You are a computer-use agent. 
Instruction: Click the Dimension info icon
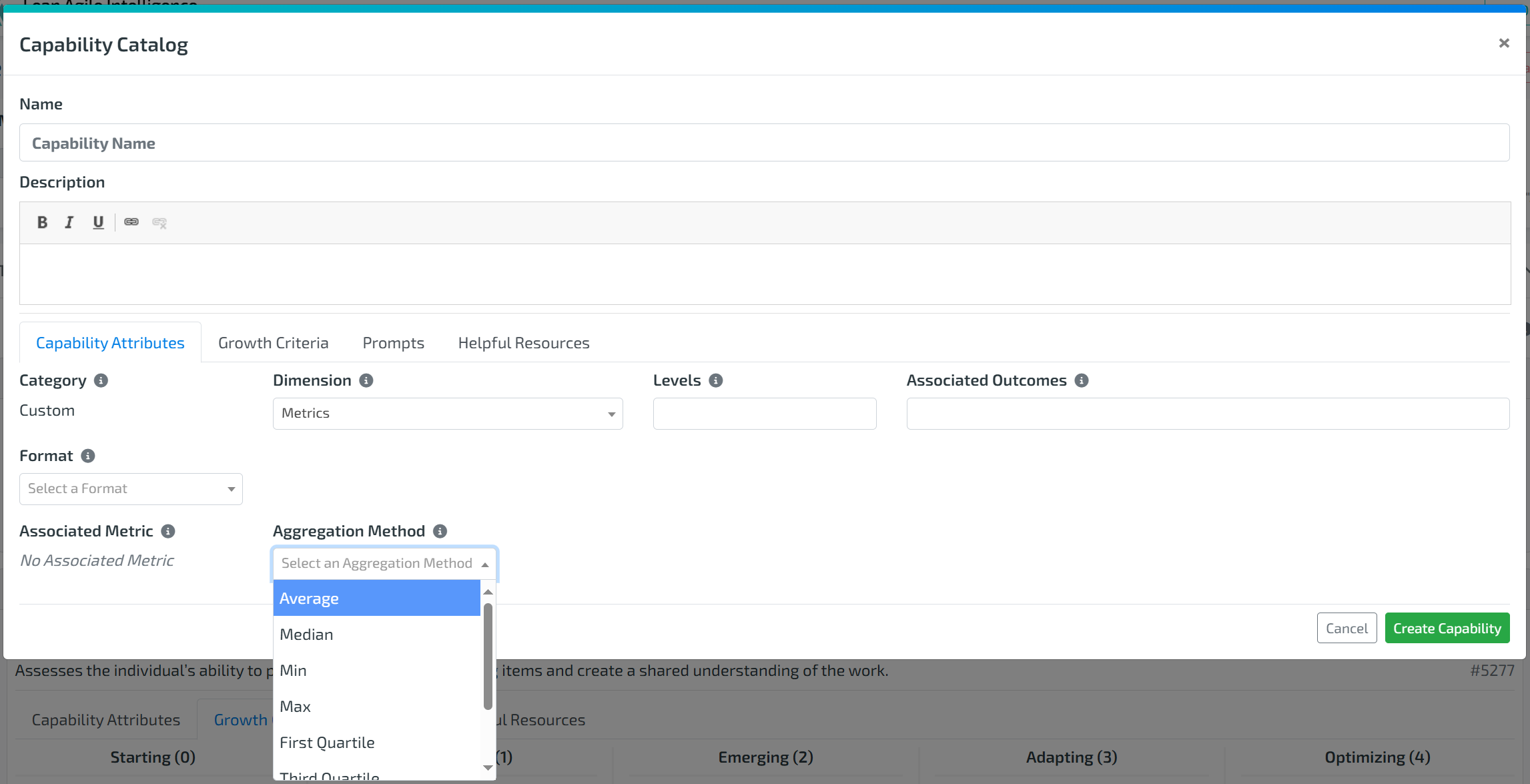(366, 380)
